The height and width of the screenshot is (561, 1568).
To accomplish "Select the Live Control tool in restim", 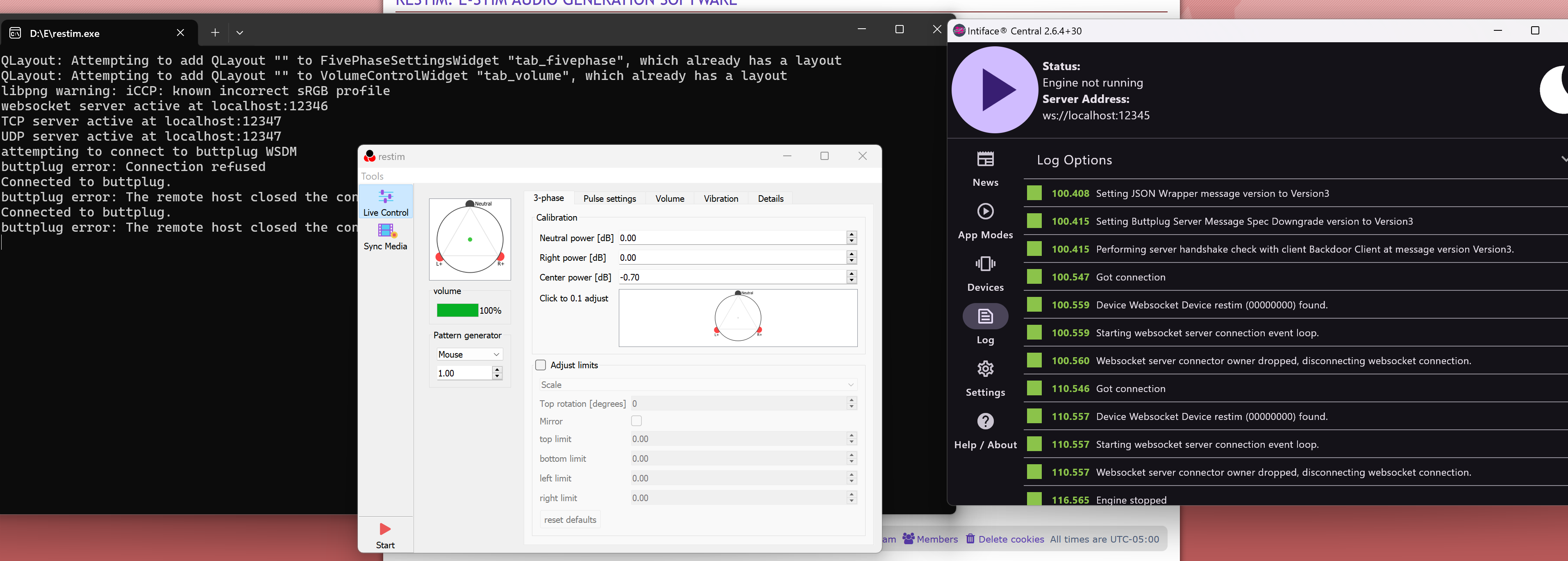I will coord(386,202).
